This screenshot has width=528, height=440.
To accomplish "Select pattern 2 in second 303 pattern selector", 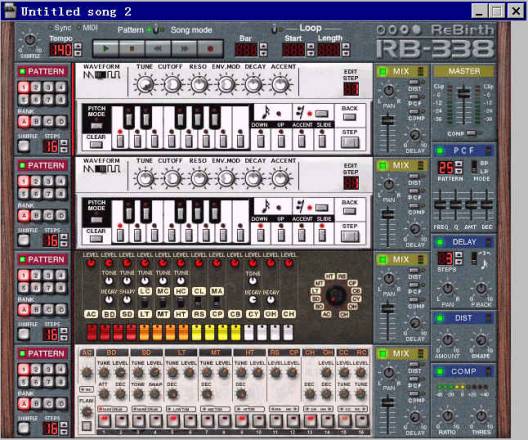I will (x=36, y=181).
